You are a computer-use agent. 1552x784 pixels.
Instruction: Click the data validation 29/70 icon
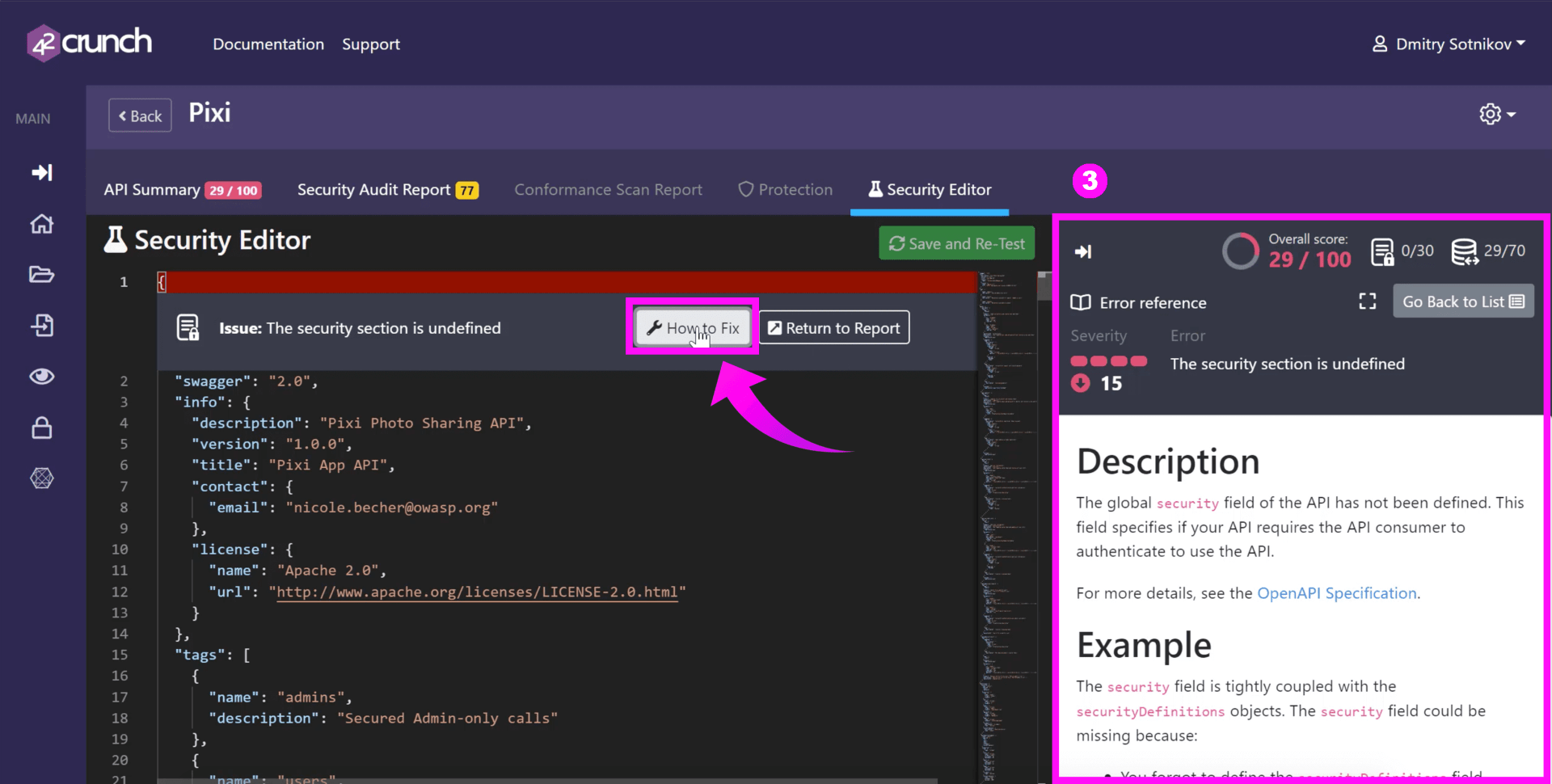[x=1464, y=251]
